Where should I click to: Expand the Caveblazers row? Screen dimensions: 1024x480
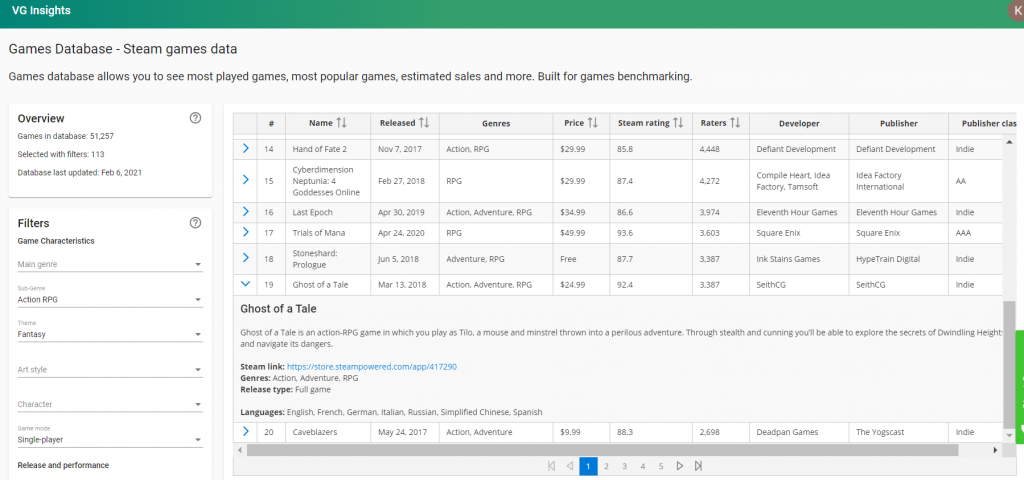tap(246, 431)
